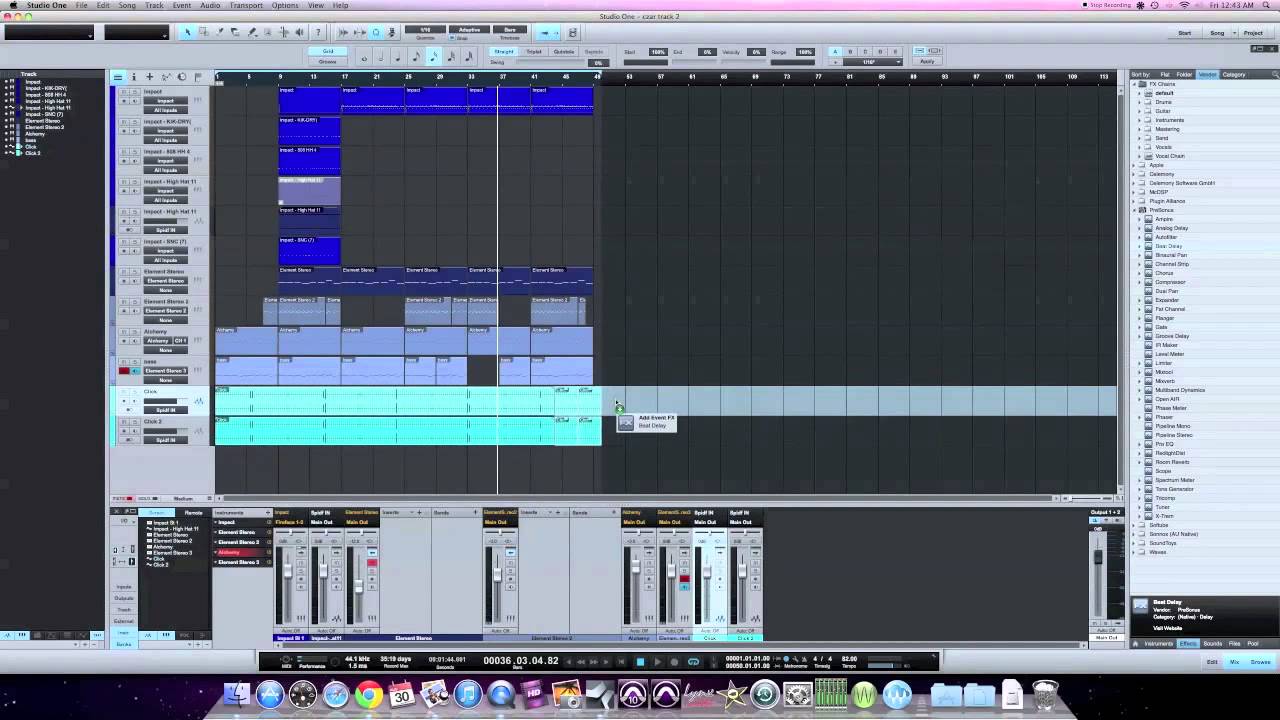Select Groove Delay in effects browser
The height and width of the screenshot is (720, 1280).
1172,336
